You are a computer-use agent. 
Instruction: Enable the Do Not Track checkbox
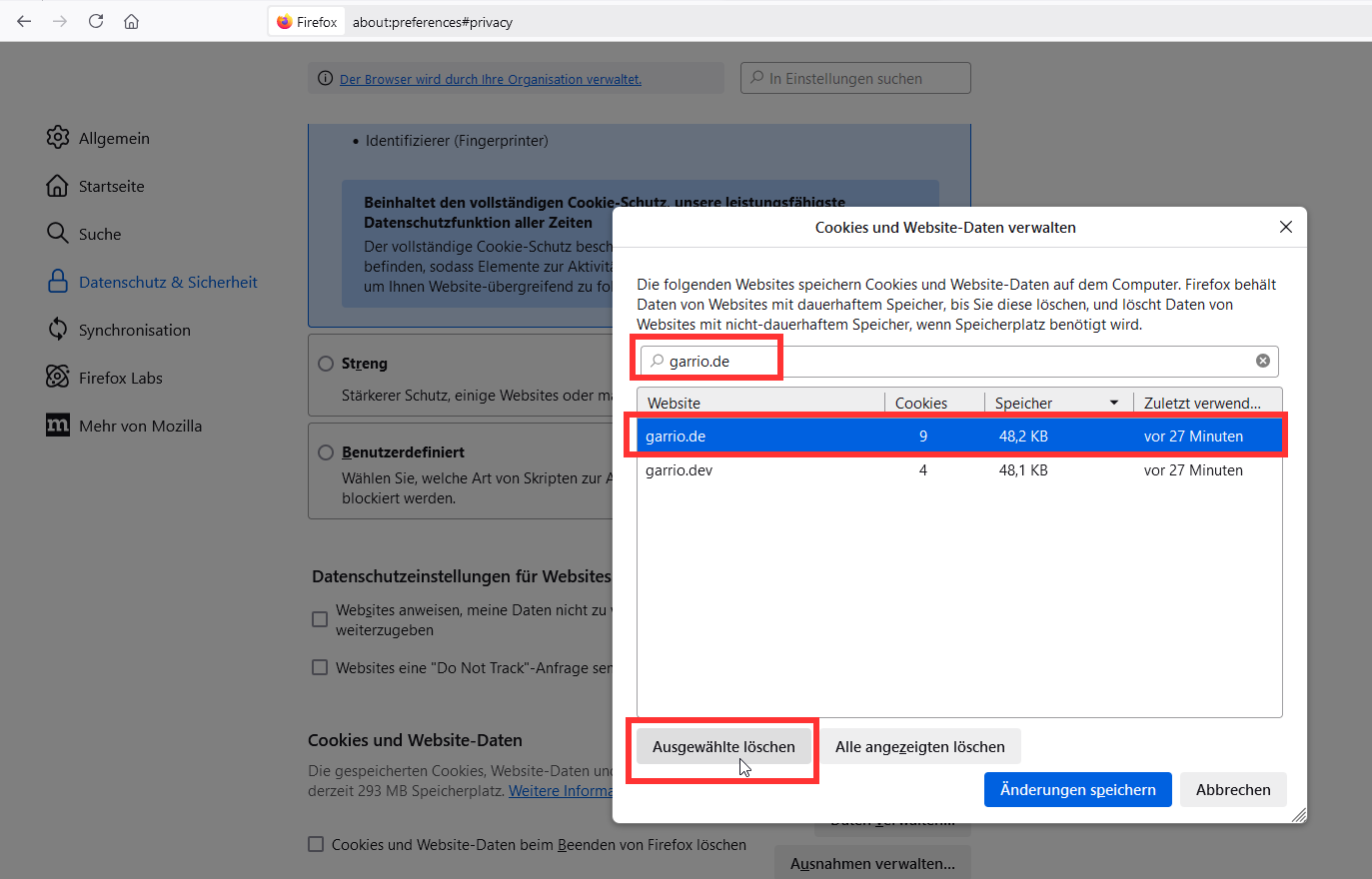[320, 667]
